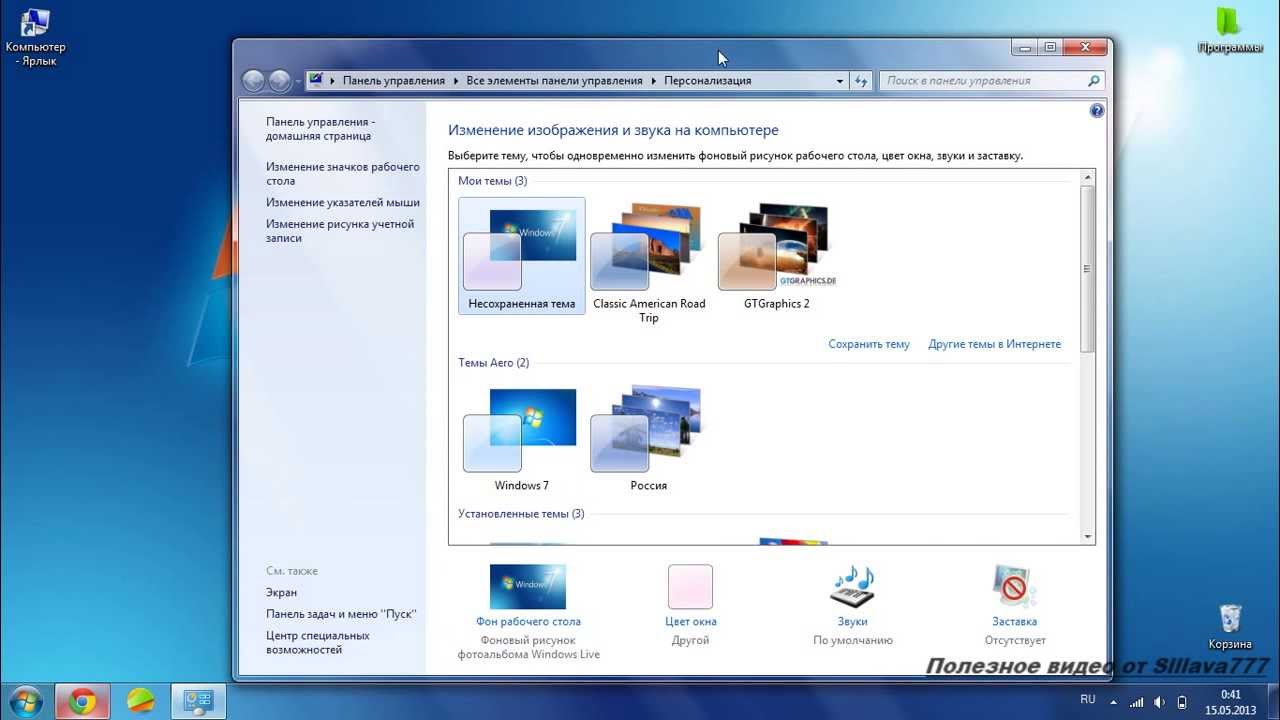Click Персонализация in the breadcrumb
The height and width of the screenshot is (720, 1280).
[707, 81]
